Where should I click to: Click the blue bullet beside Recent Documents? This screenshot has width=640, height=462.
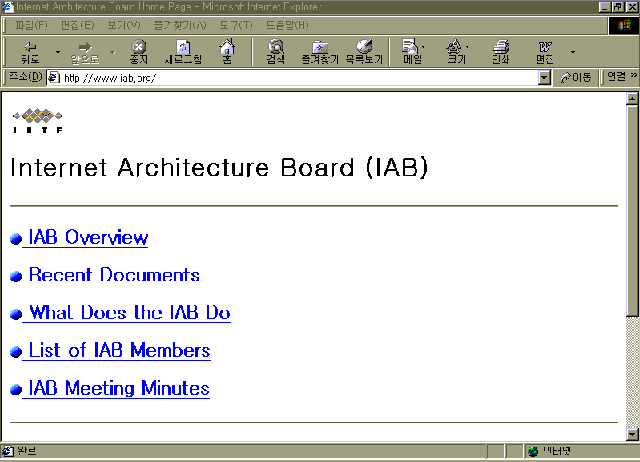16,276
